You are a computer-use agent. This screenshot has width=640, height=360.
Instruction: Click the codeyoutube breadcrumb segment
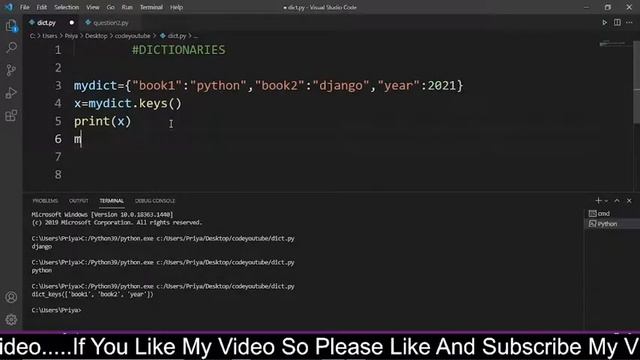coord(132,36)
